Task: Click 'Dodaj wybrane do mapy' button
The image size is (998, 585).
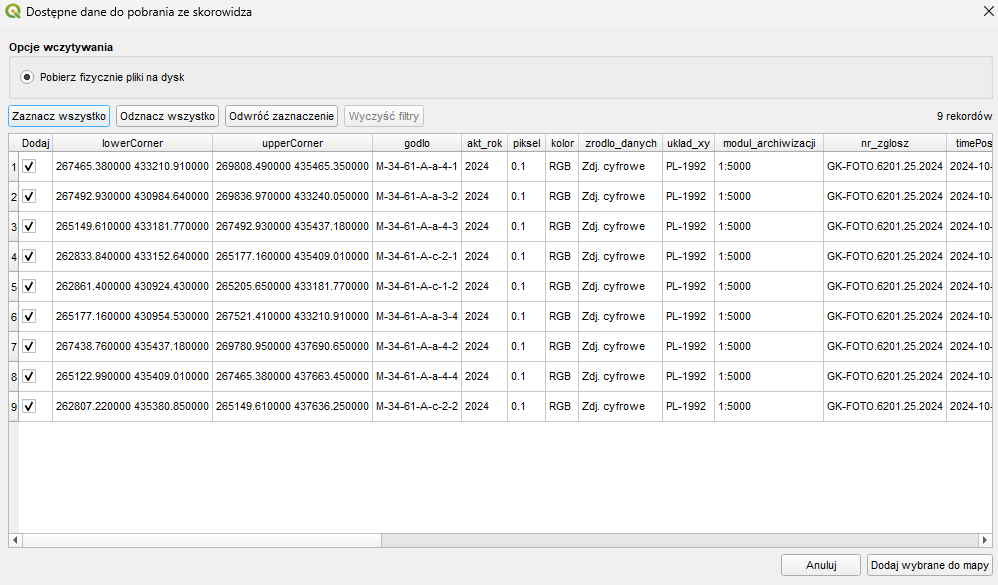Action: pyautogui.click(x=929, y=565)
